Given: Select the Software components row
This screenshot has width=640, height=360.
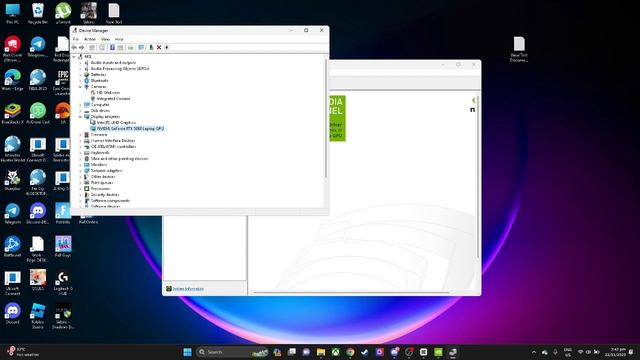Looking at the screenshot, I should 110,200.
